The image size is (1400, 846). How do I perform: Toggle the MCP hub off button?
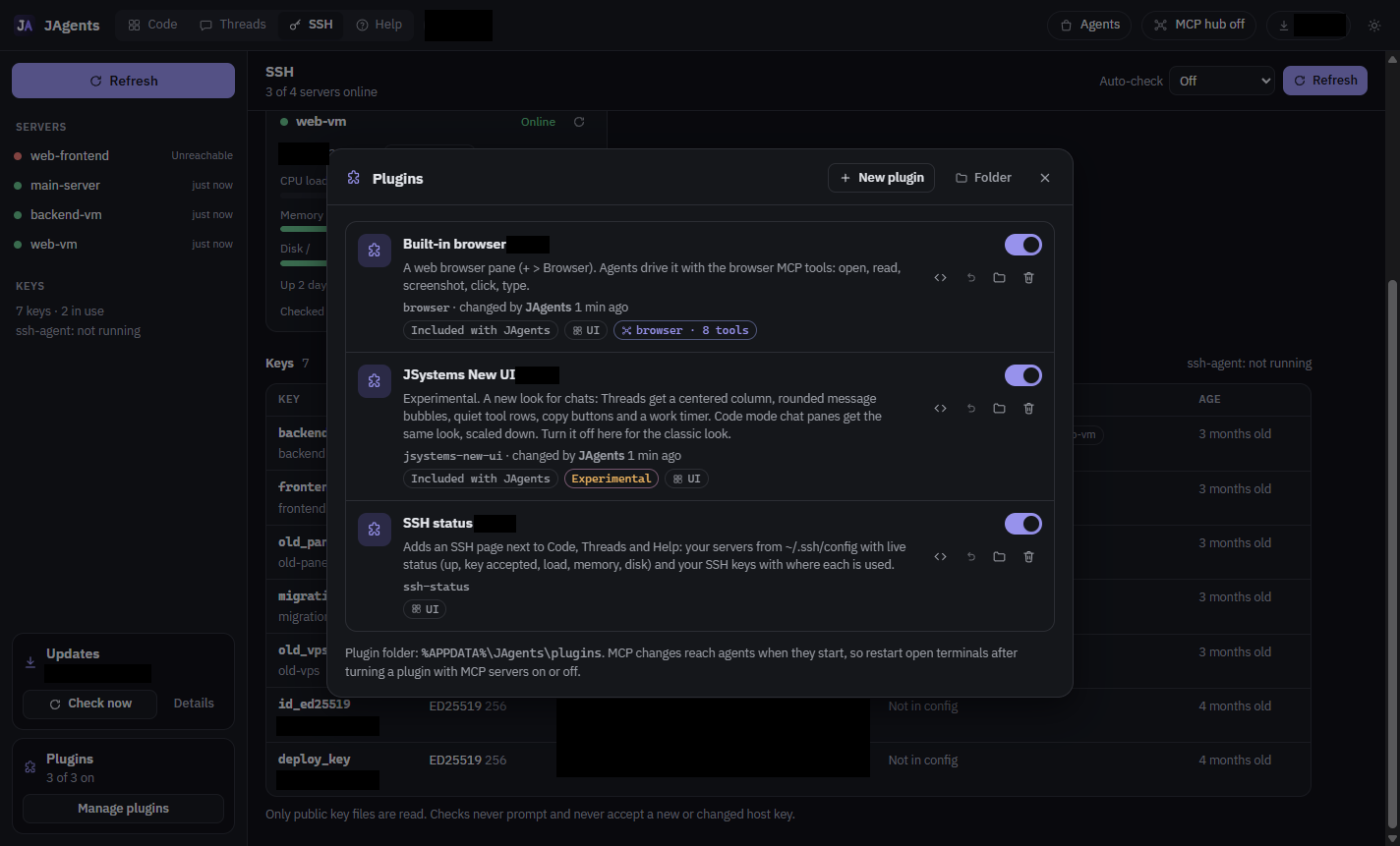click(1199, 26)
